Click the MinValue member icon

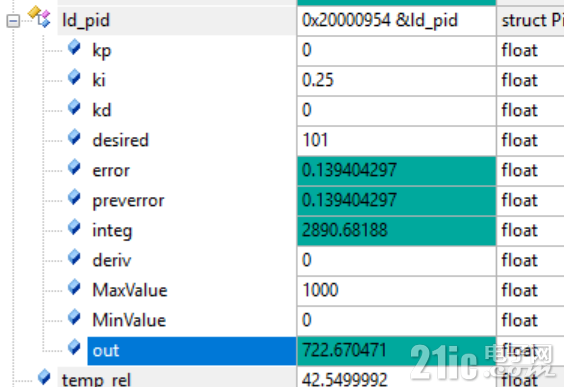[74, 317]
